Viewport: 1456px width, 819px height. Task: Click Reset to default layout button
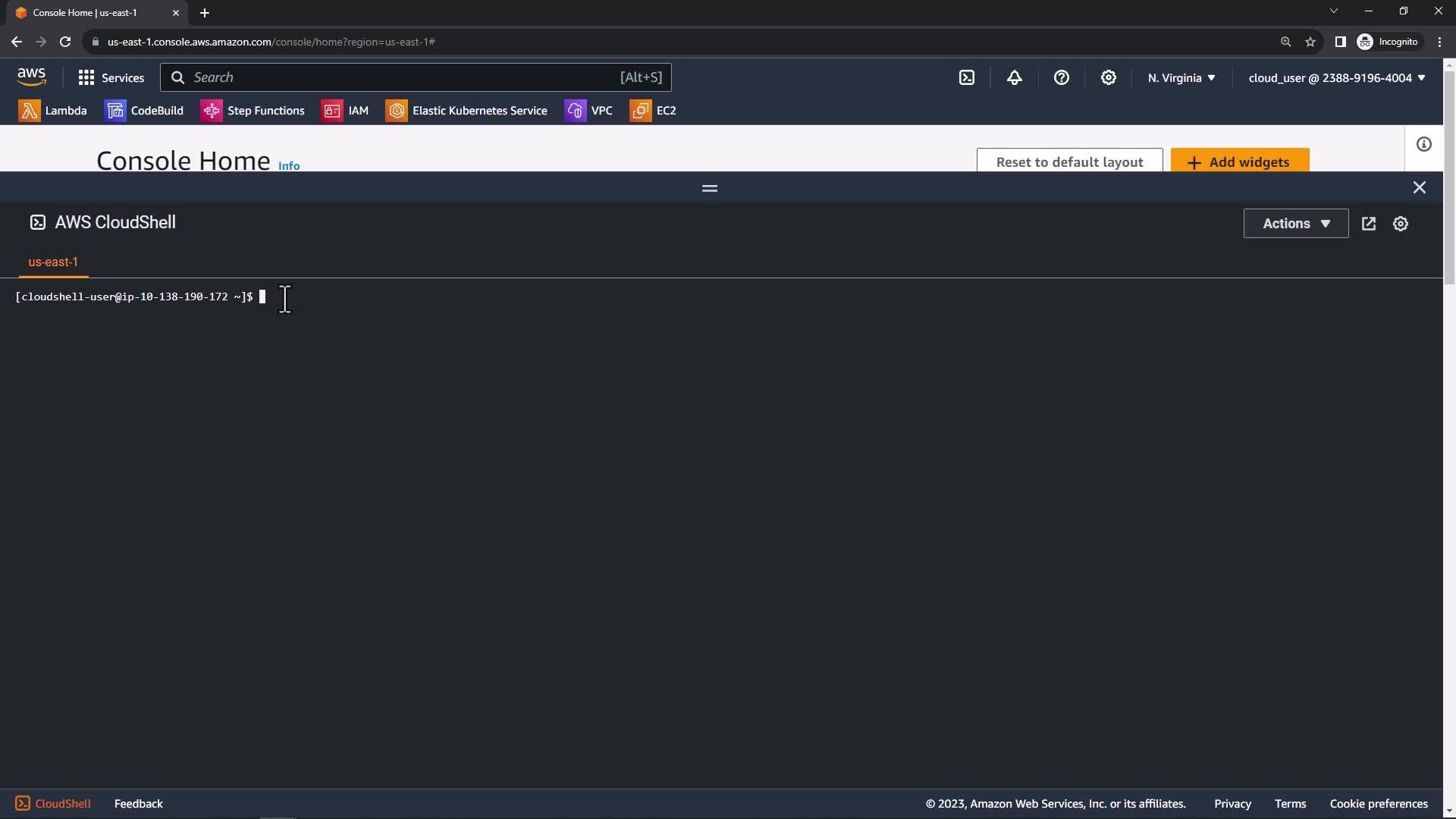[1068, 162]
